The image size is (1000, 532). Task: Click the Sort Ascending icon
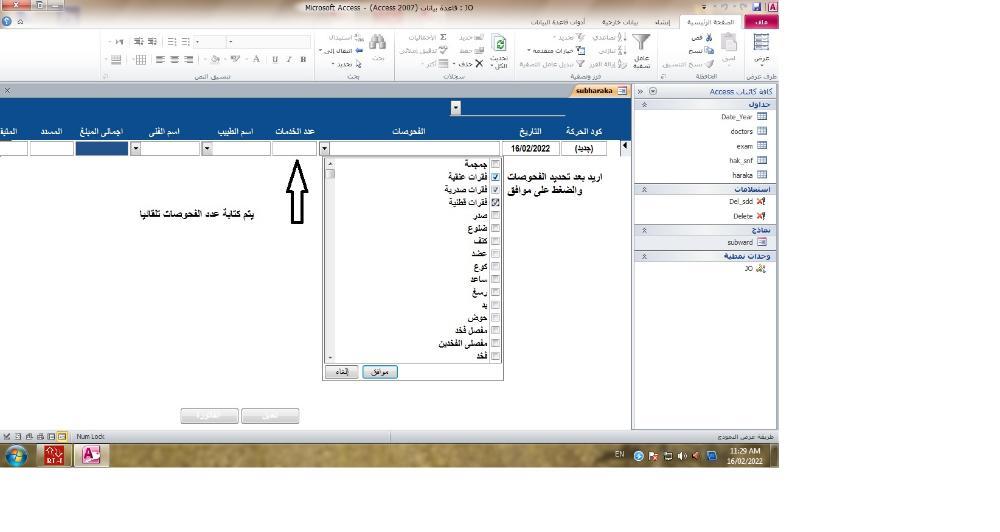[x=622, y=38]
